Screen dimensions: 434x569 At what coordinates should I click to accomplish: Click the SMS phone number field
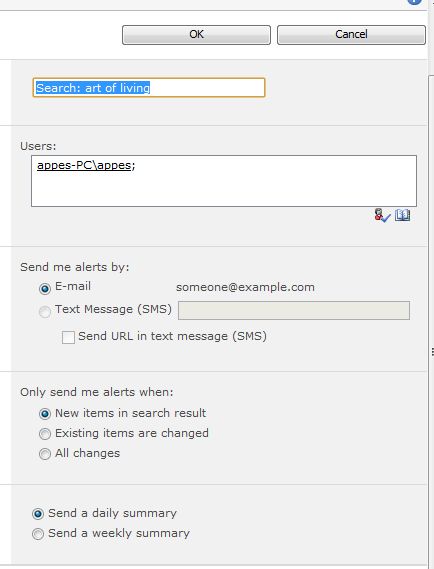click(294, 311)
